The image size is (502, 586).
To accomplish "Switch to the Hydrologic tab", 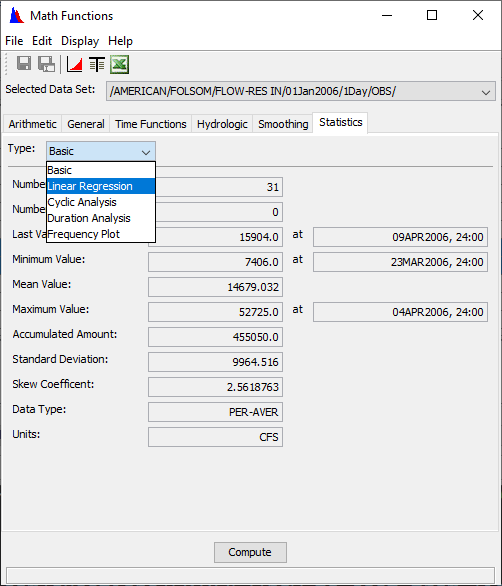I will point(222,124).
